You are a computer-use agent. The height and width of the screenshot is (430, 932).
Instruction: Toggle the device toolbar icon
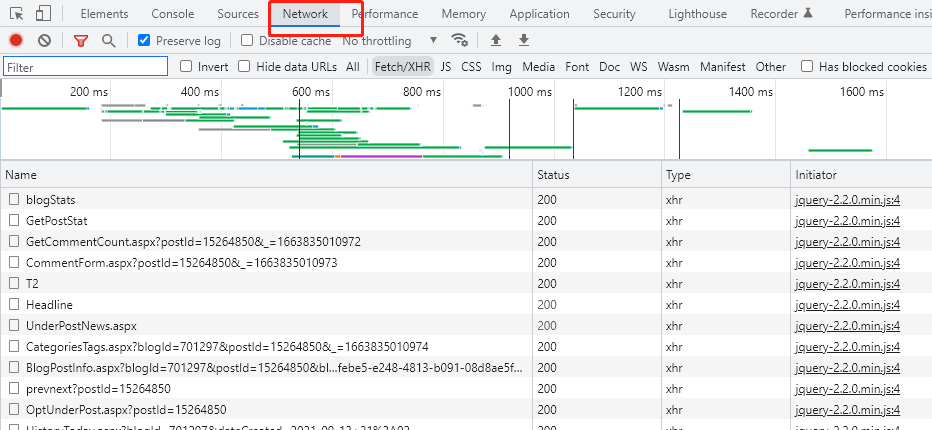click(x=43, y=13)
